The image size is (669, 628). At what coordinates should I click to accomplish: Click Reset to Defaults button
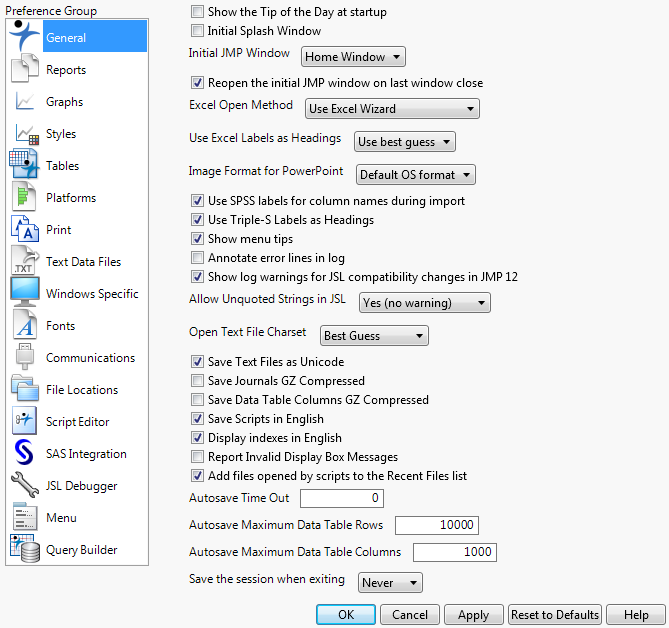(x=555, y=614)
